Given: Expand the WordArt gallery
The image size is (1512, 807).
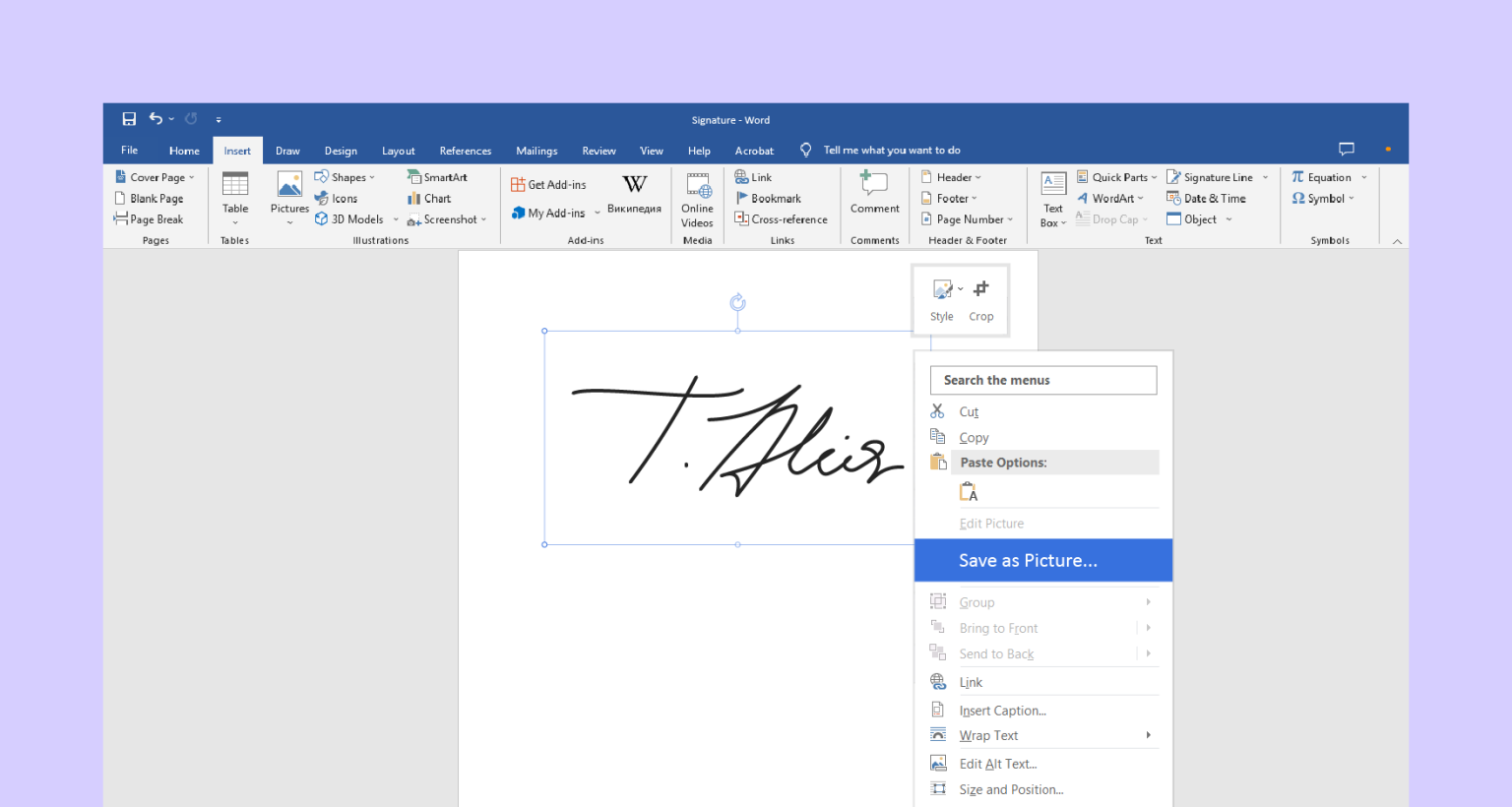Looking at the screenshot, I should pos(1111,198).
